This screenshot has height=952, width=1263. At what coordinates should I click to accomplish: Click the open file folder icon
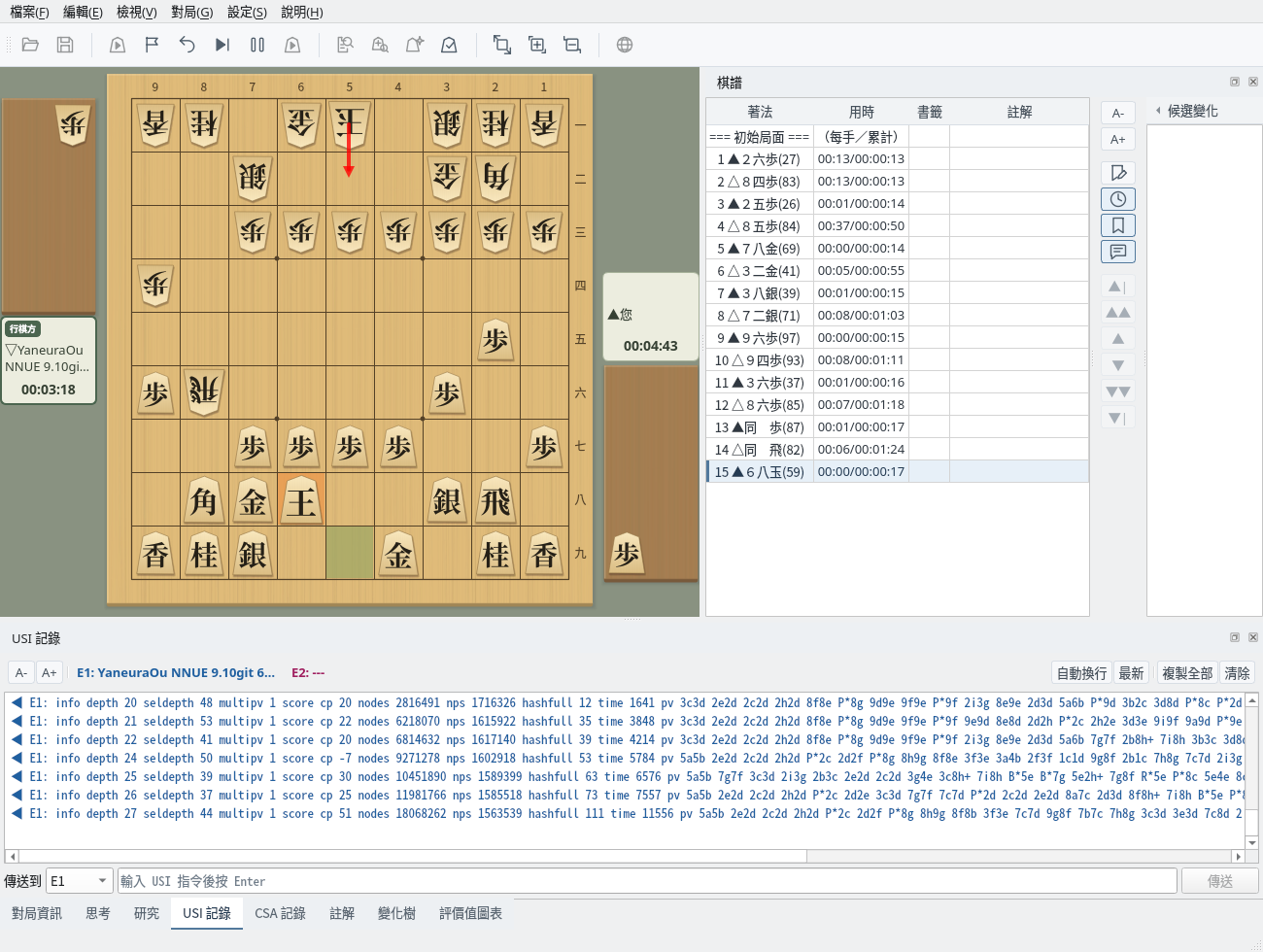tap(30, 45)
